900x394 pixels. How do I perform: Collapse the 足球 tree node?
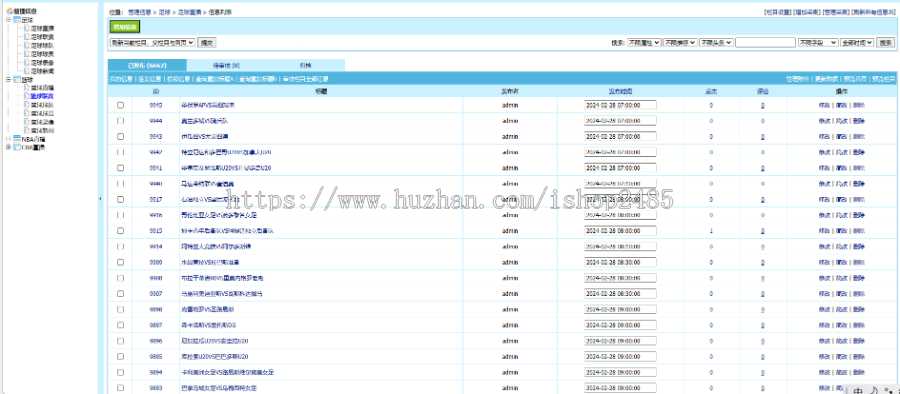tap(9, 20)
